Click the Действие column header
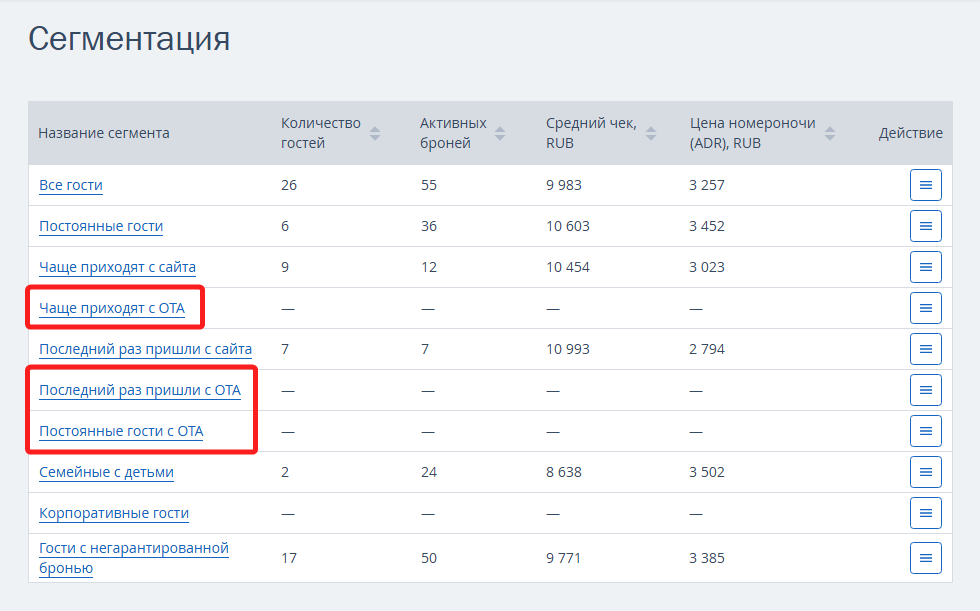980x611 pixels. [911, 133]
